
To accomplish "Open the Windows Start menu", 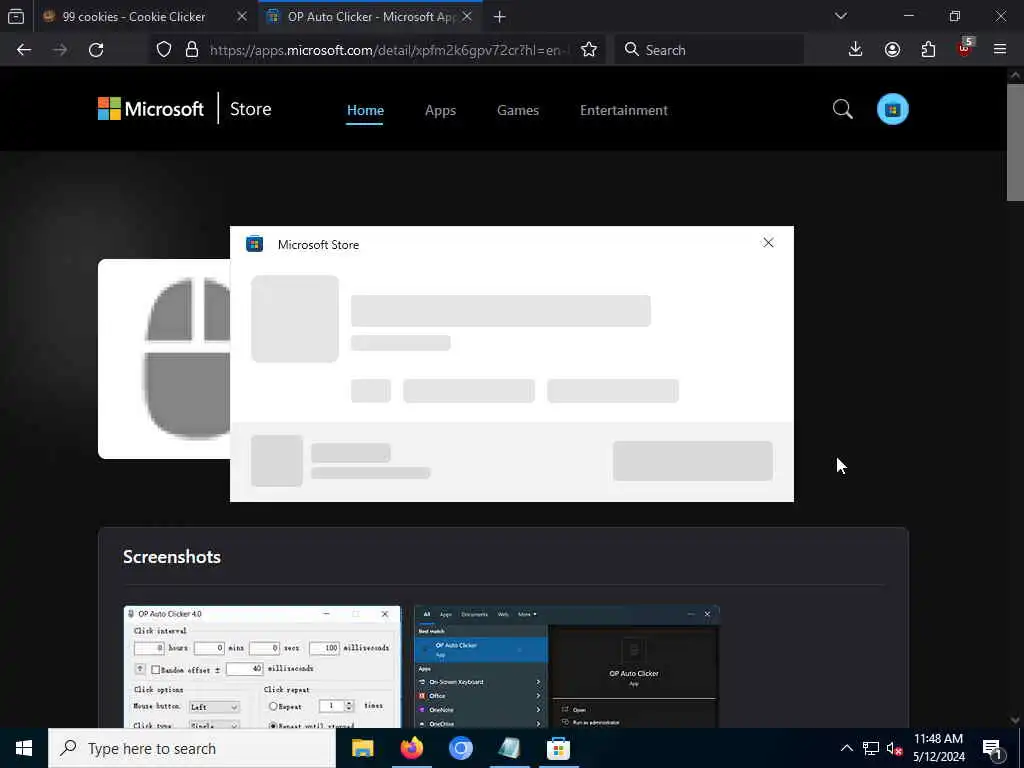I will tap(24, 748).
